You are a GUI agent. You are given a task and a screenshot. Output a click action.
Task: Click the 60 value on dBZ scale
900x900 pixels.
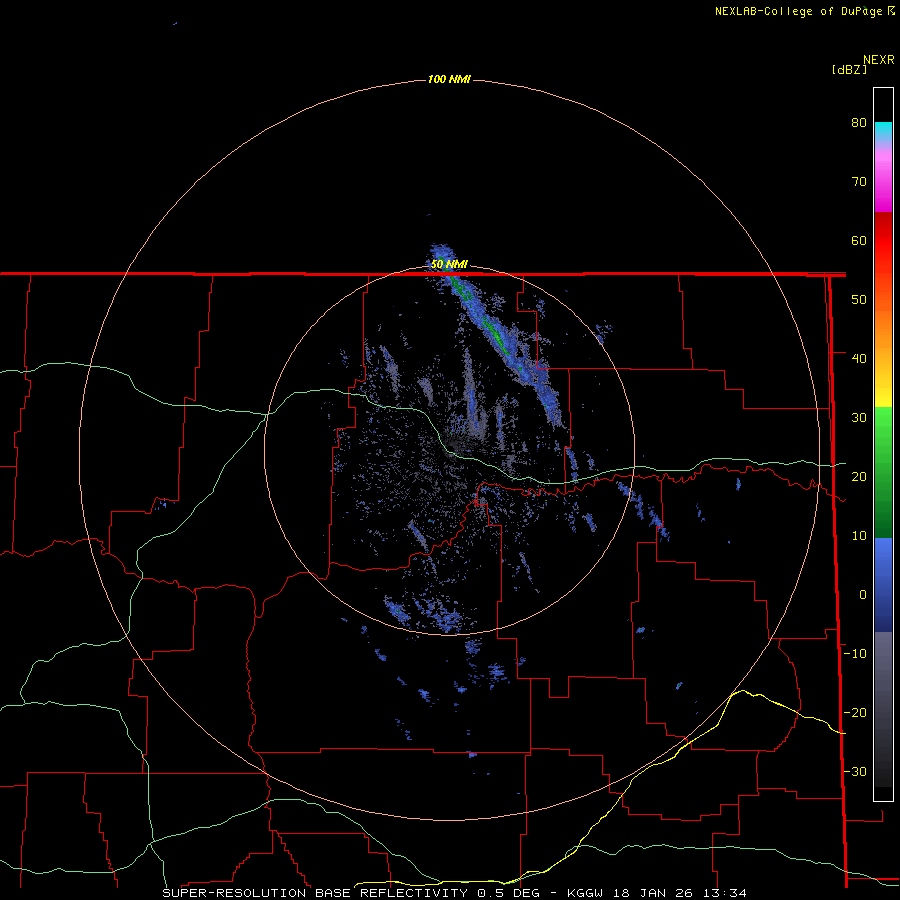pyautogui.click(x=859, y=240)
